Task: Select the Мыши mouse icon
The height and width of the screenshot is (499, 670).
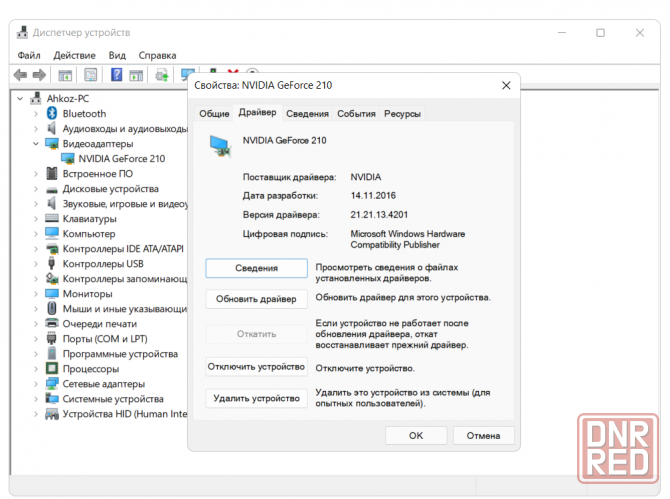Action: pos(52,308)
